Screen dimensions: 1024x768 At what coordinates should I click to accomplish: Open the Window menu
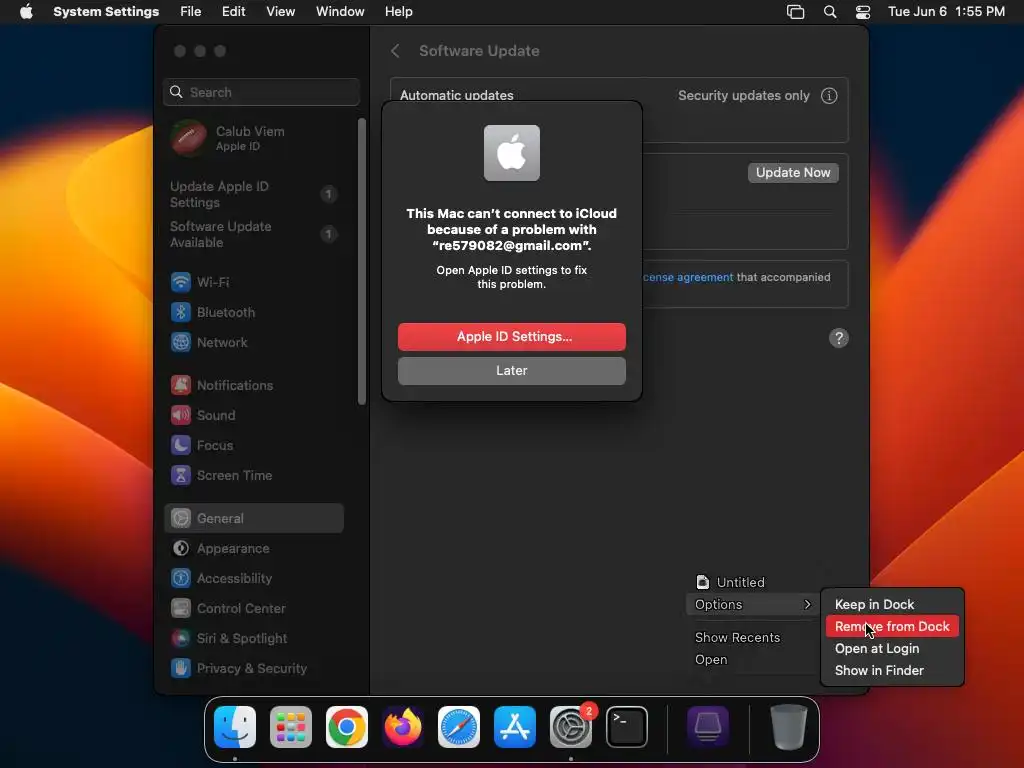click(340, 12)
